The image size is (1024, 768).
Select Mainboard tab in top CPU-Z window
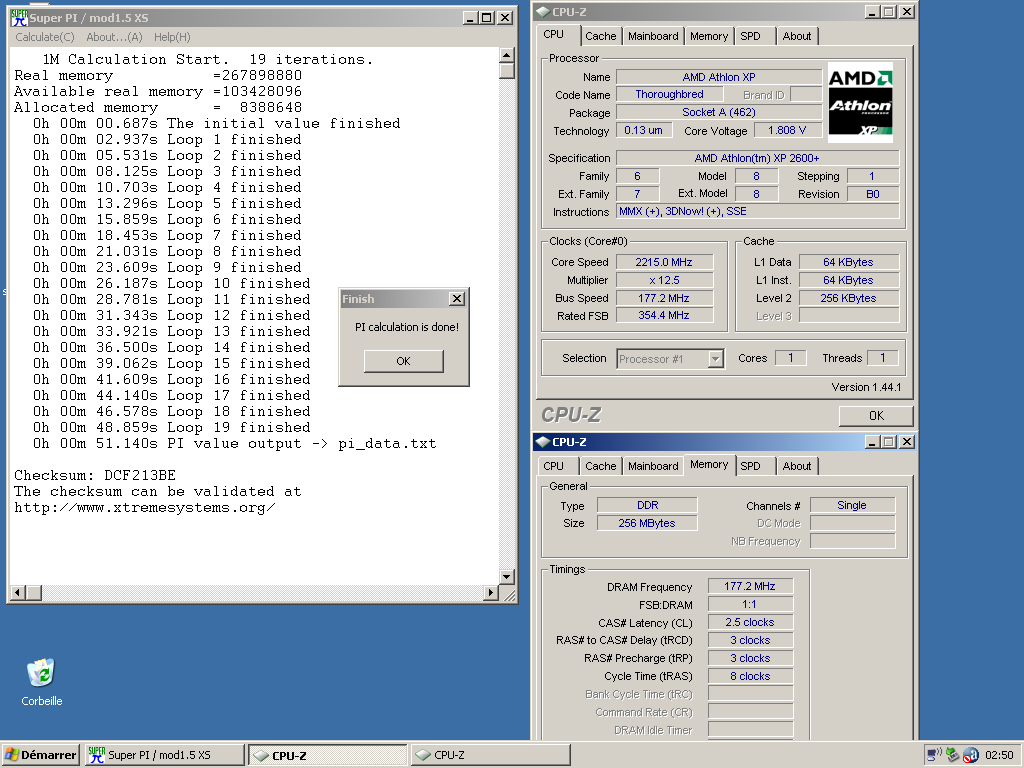[x=653, y=37]
